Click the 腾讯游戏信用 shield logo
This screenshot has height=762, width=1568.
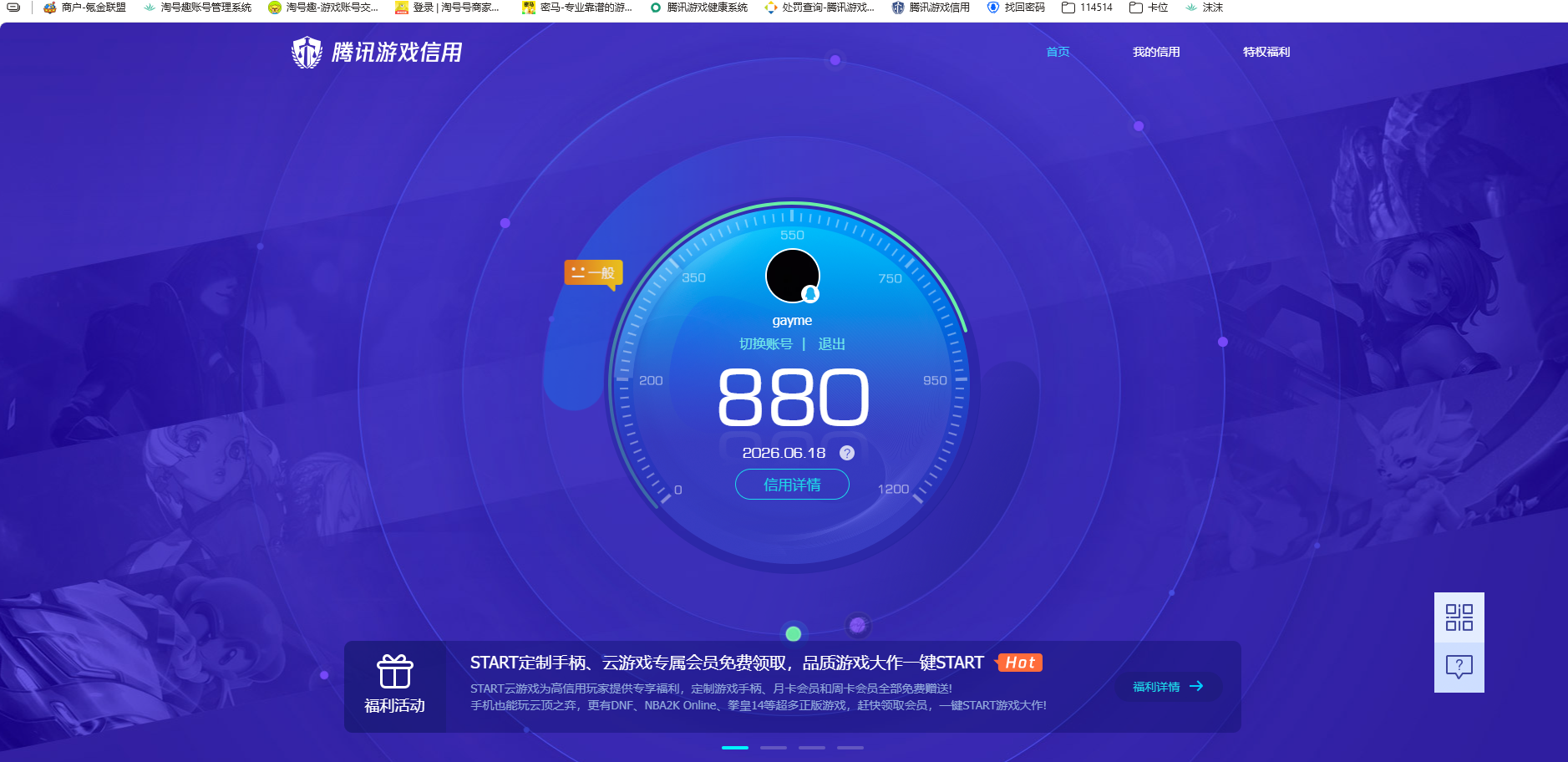[307, 52]
